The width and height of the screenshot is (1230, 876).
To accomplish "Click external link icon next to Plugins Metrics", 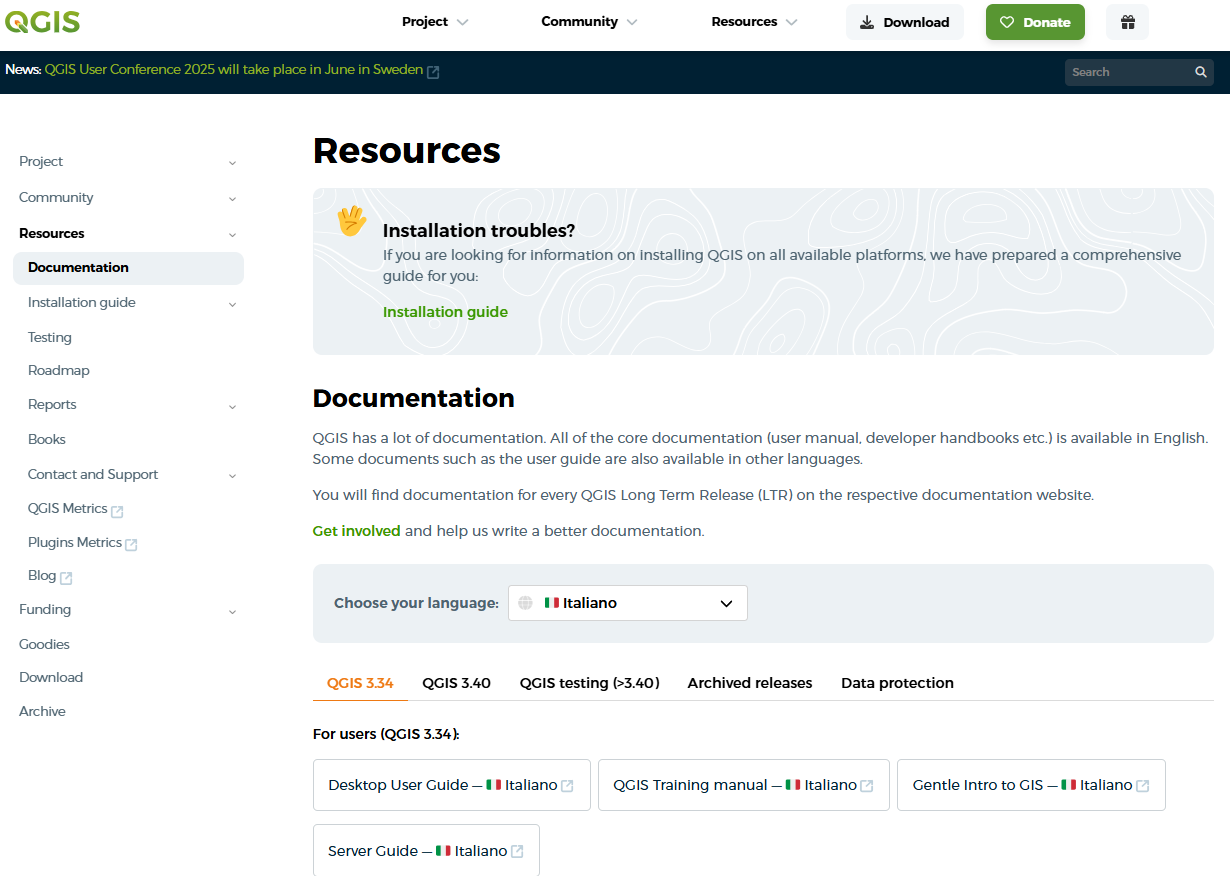I will pyautogui.click(x=131, y=545).
